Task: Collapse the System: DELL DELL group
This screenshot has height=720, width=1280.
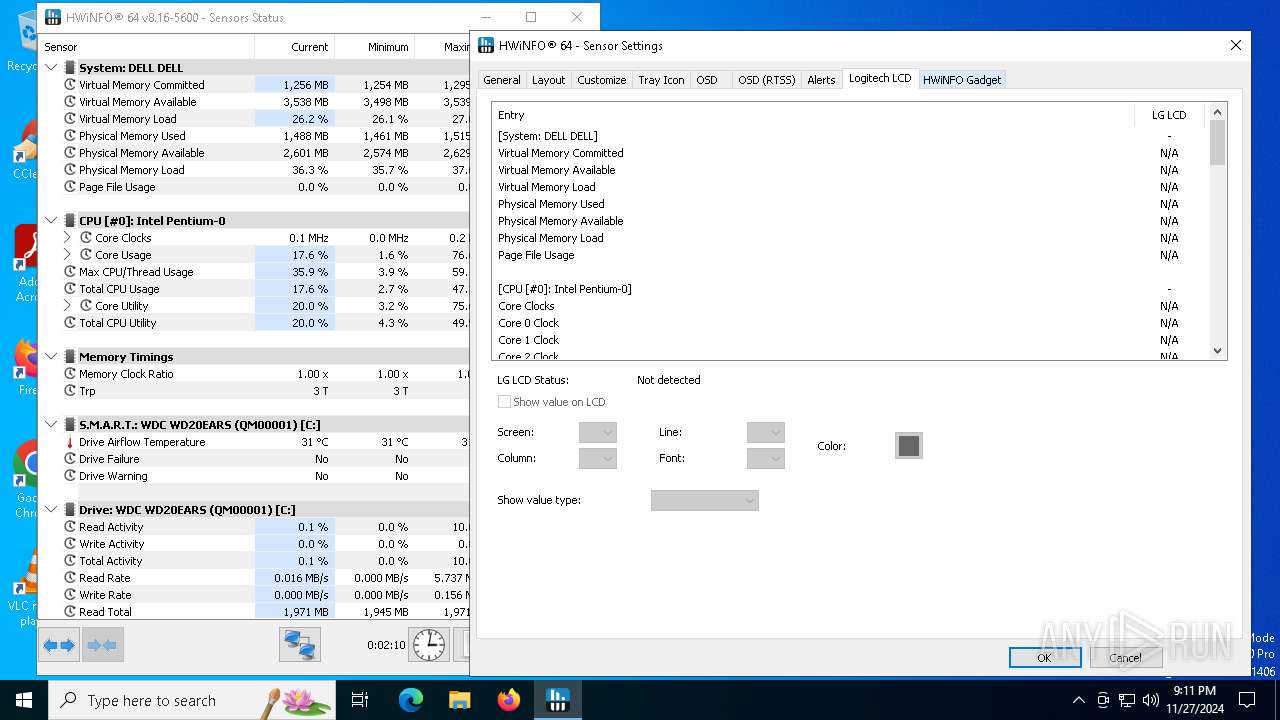Action: (x=52, y=68)
